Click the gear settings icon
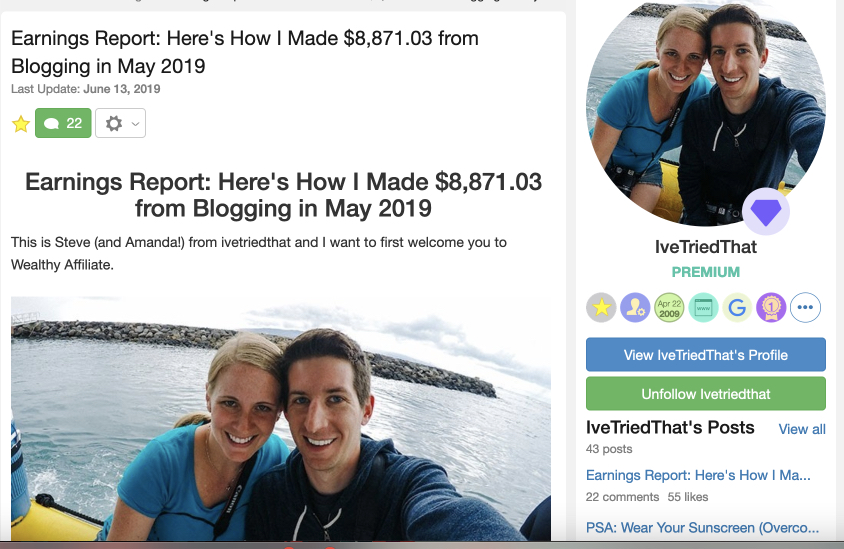The width and height of the screenshot is (844, 549). tap(114, 123)
